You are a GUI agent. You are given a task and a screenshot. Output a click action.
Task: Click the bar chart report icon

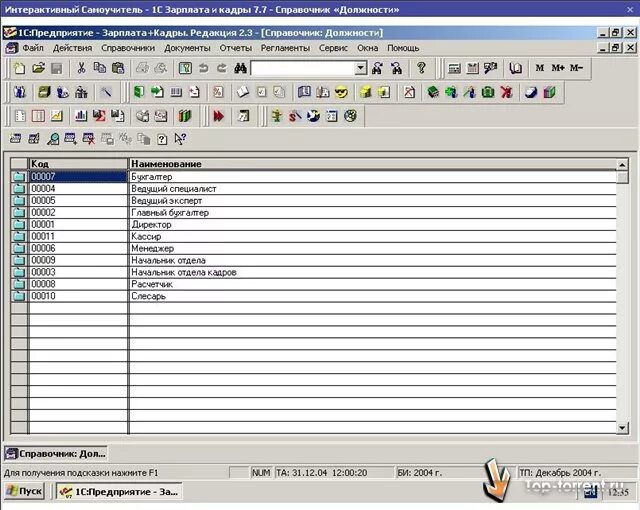[x=81, y=116]
